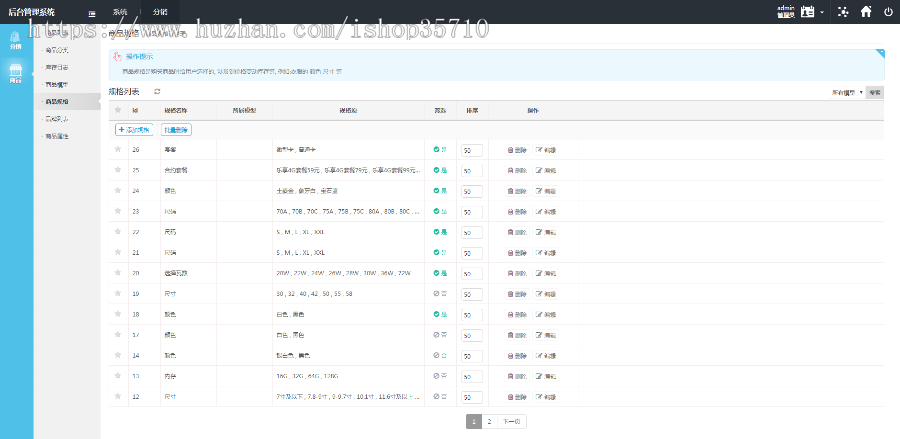Star the row with Id 24
This screenshot has height=439, width=900.
click(118, 191)
